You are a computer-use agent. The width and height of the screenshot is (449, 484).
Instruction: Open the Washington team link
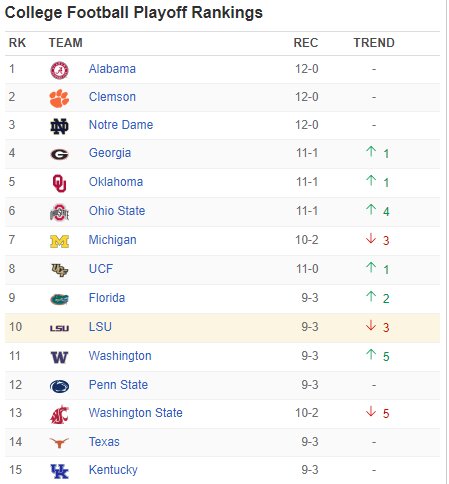[x=120, y=356]
